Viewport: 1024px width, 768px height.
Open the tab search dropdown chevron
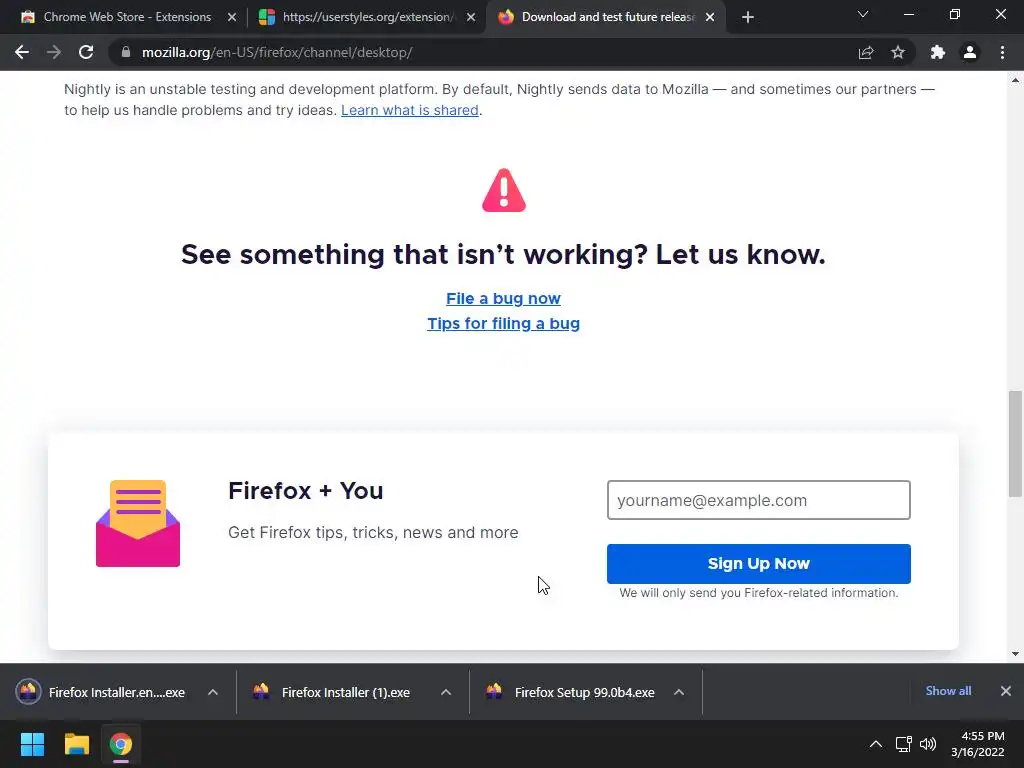[x=863, y=14]
